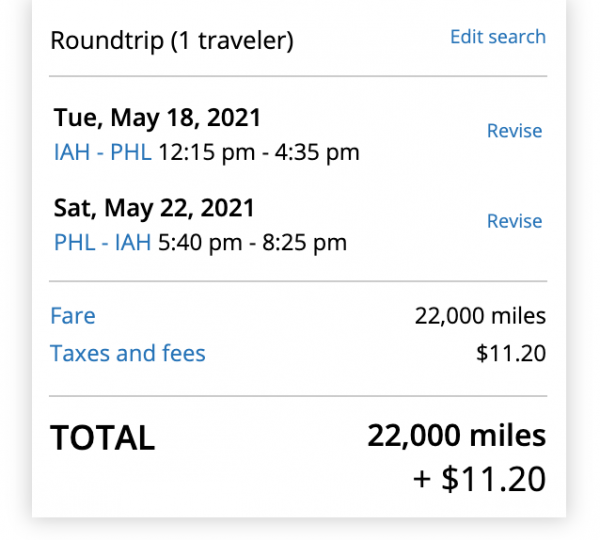600x540 pixels.
Task: Click the 5:40 pm - 8:25 pm times
Action: (252, 243)
